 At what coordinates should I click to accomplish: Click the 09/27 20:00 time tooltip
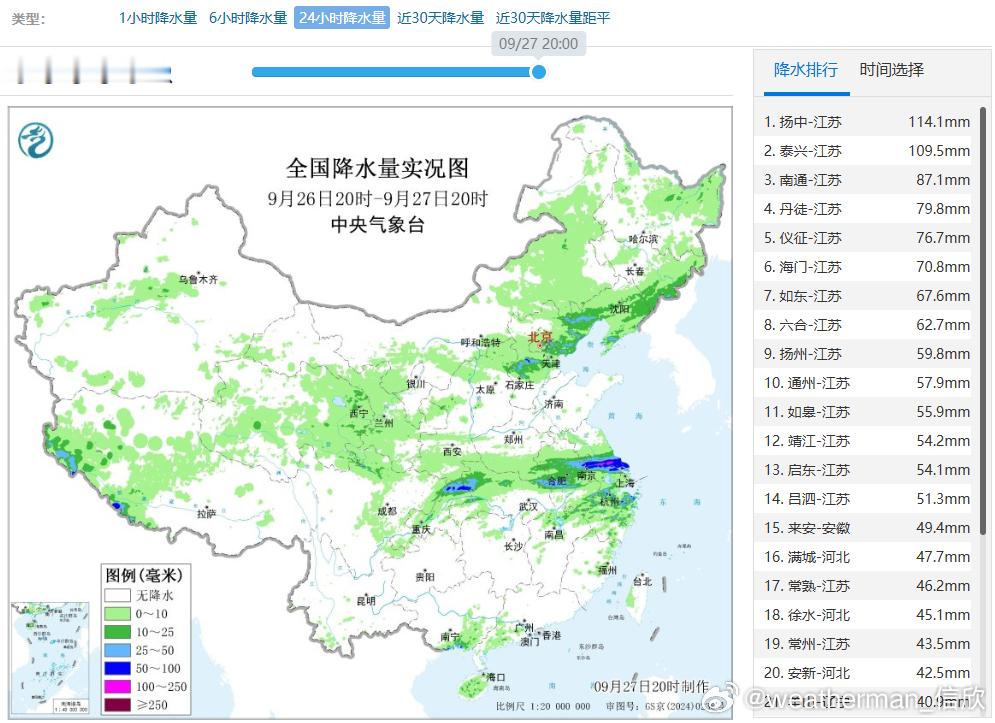538,44
